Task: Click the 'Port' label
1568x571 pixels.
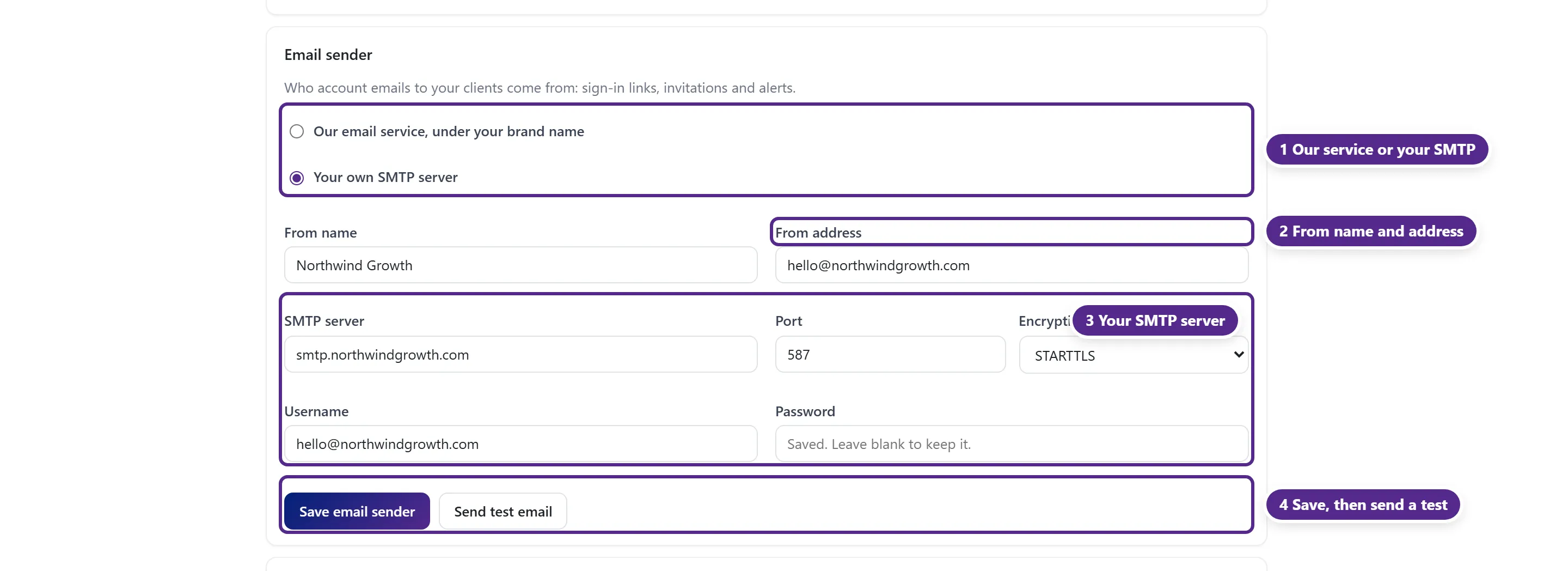Action: coord(788,321)
